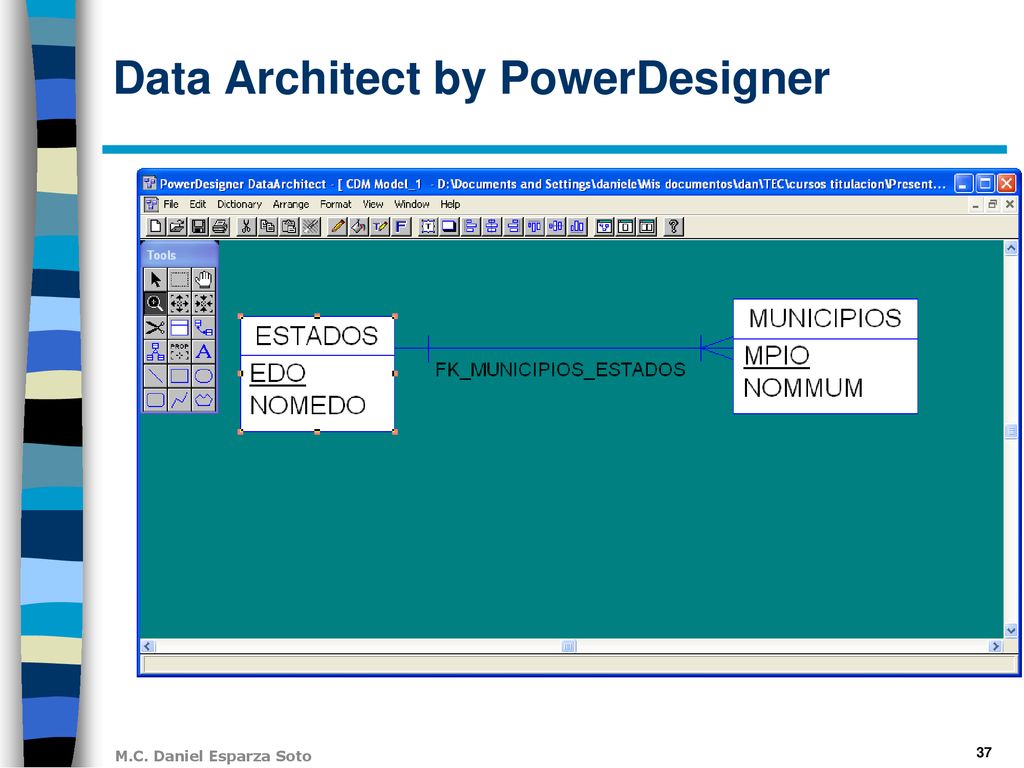Image resolution: width=1024 pixels, height=768 pixels.
Task: Click the vertical scrollbar up arrow
Action: click(x=1011, y=248)
